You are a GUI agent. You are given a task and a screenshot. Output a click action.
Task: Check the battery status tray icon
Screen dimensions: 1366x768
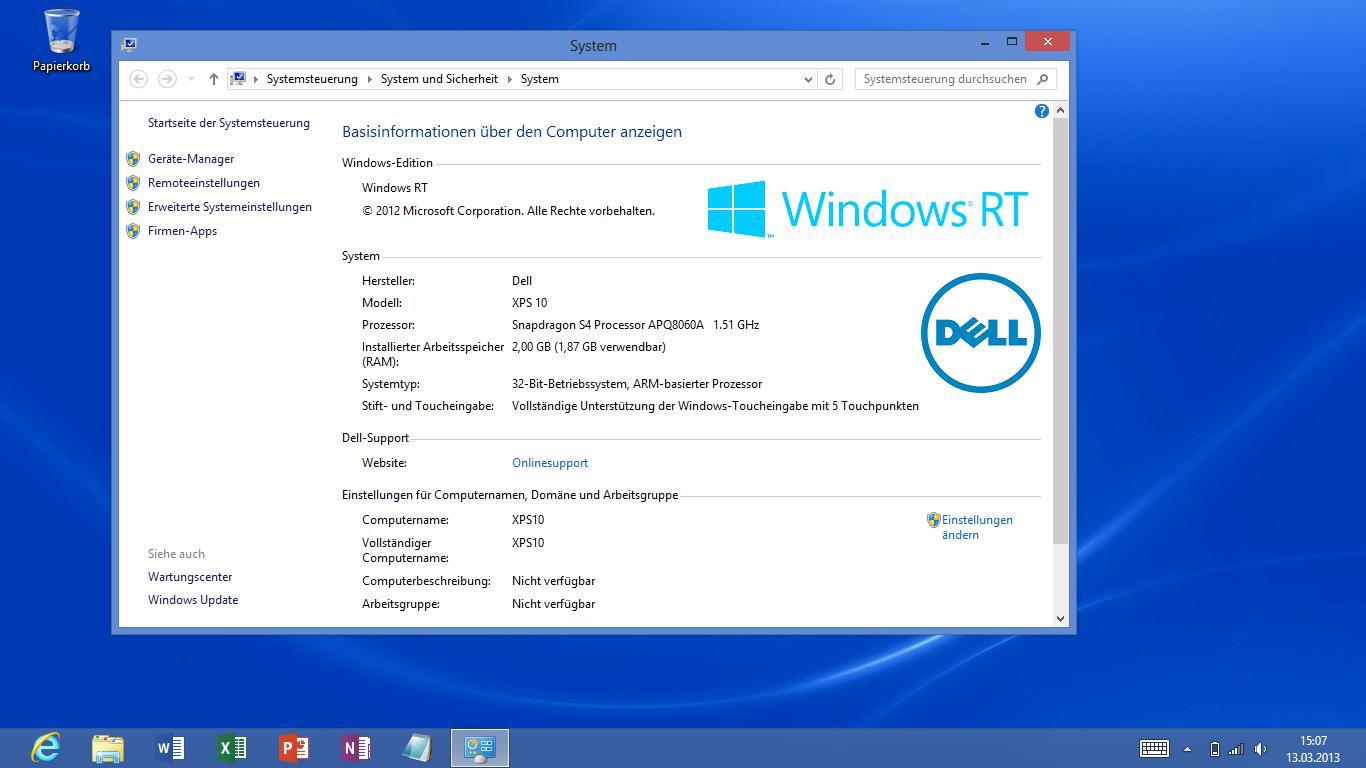point(1215,749)
